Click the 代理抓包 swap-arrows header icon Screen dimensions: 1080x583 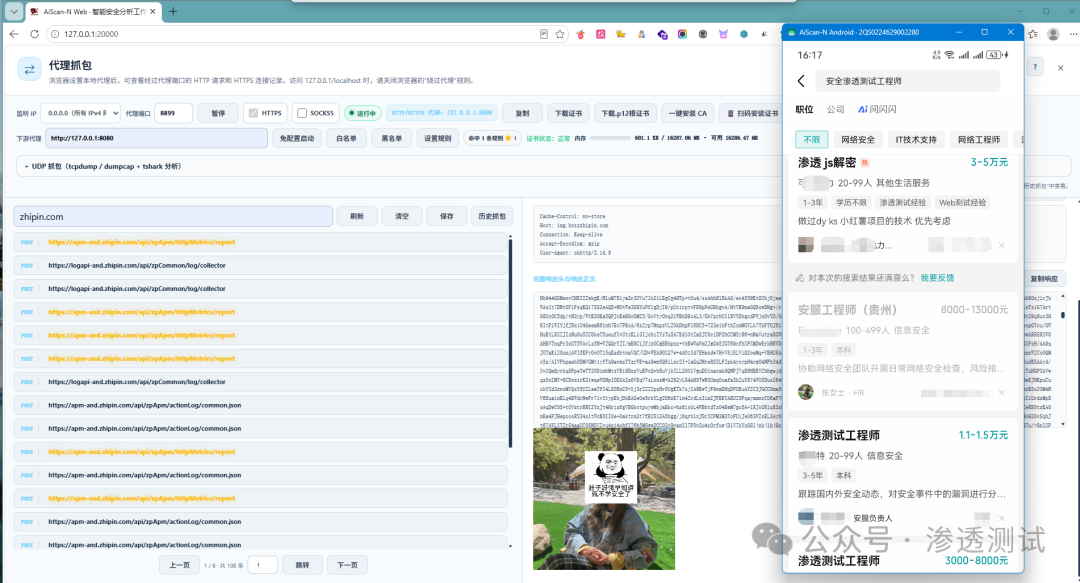pyautogui.click(x=30, y=69)
